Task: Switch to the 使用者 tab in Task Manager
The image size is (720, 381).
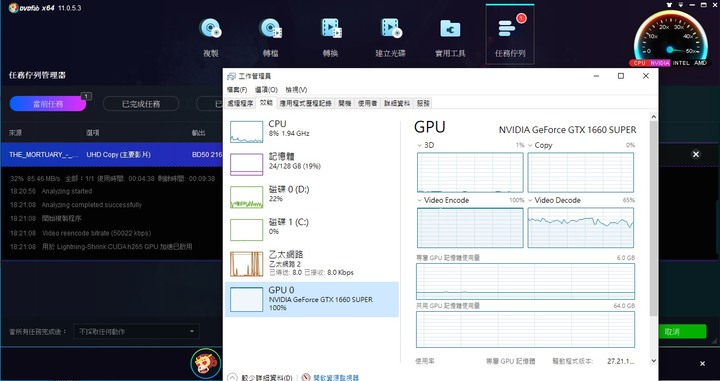Action: 368,104
